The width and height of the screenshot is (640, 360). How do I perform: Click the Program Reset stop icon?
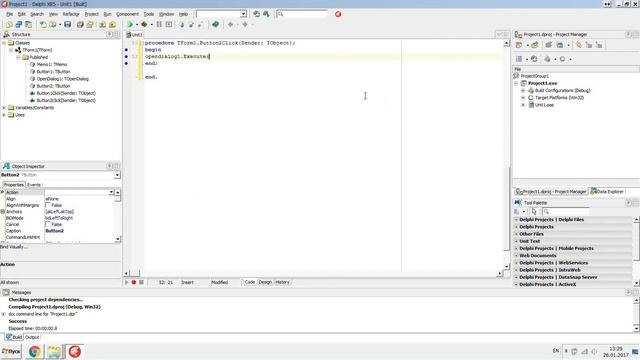[169, 24]
